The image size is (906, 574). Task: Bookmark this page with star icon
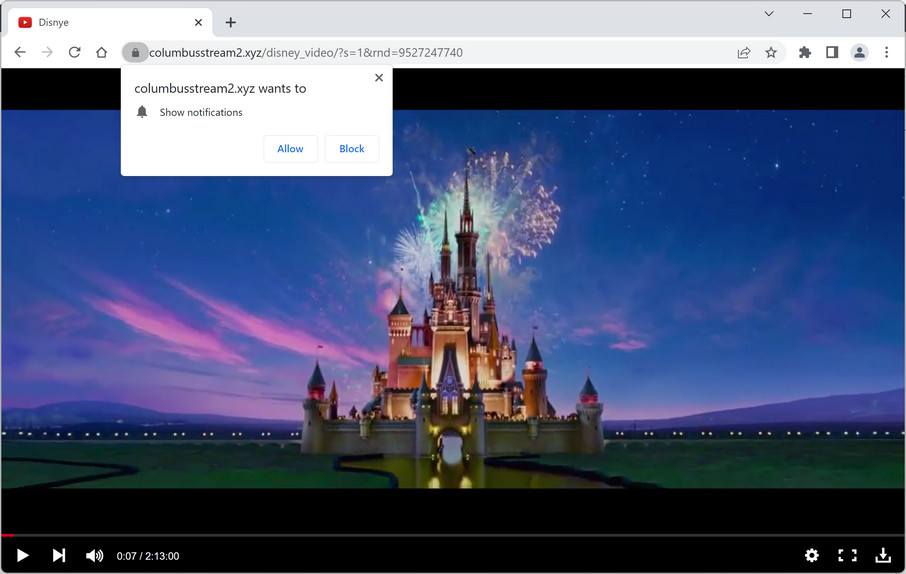pos(771,53)
